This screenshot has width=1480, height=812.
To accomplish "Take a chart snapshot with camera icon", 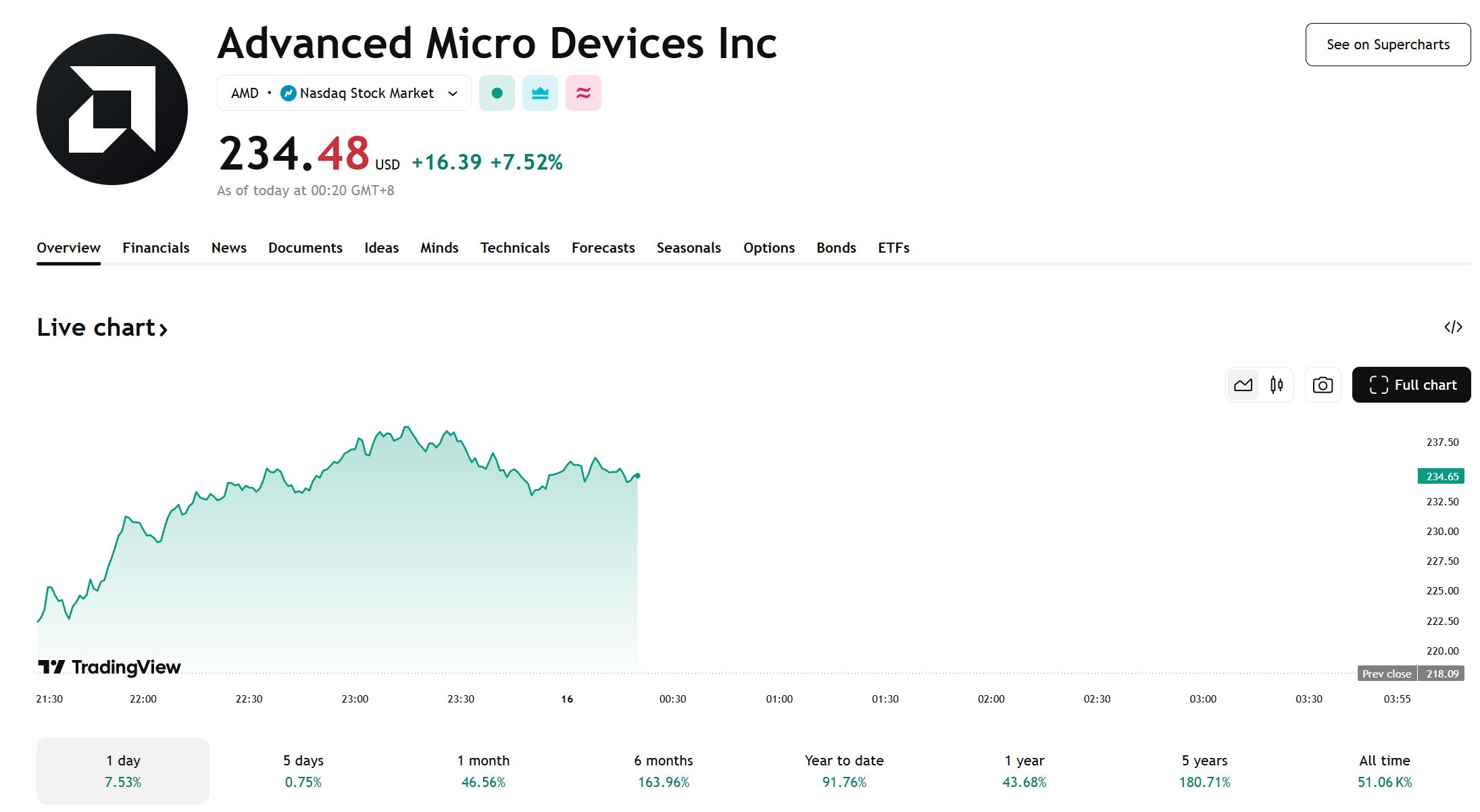I will [1323, 385].
